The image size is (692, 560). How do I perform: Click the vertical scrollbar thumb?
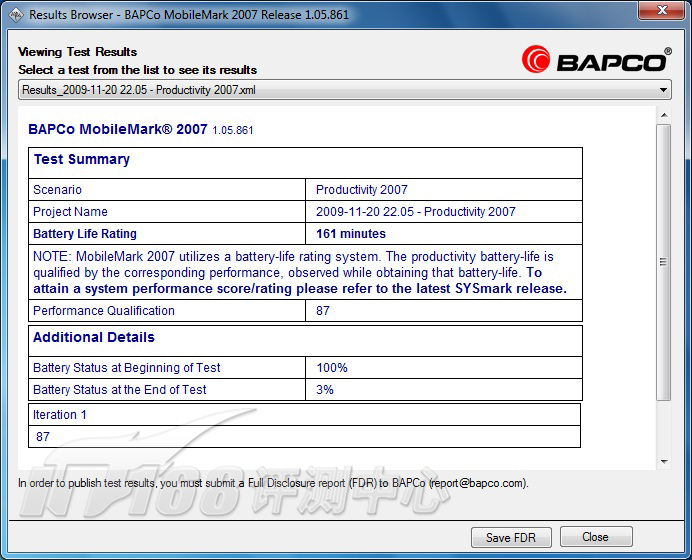click(x=663, y=262)
